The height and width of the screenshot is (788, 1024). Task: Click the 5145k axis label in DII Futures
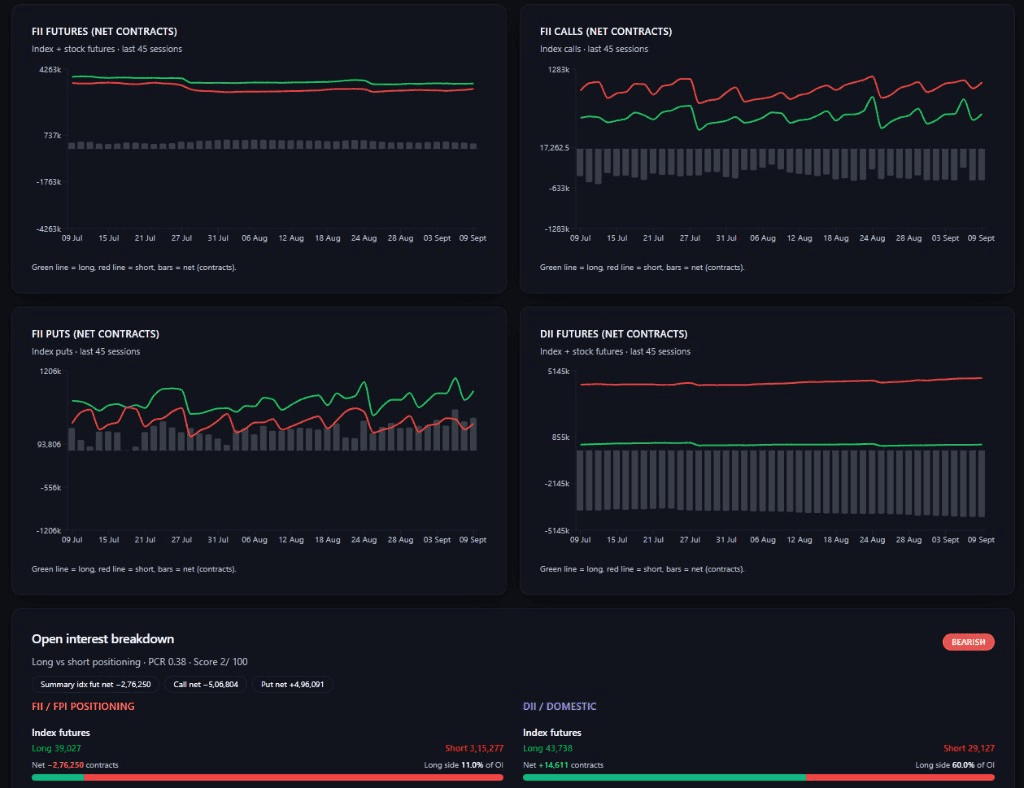click(x=558, y=371)
